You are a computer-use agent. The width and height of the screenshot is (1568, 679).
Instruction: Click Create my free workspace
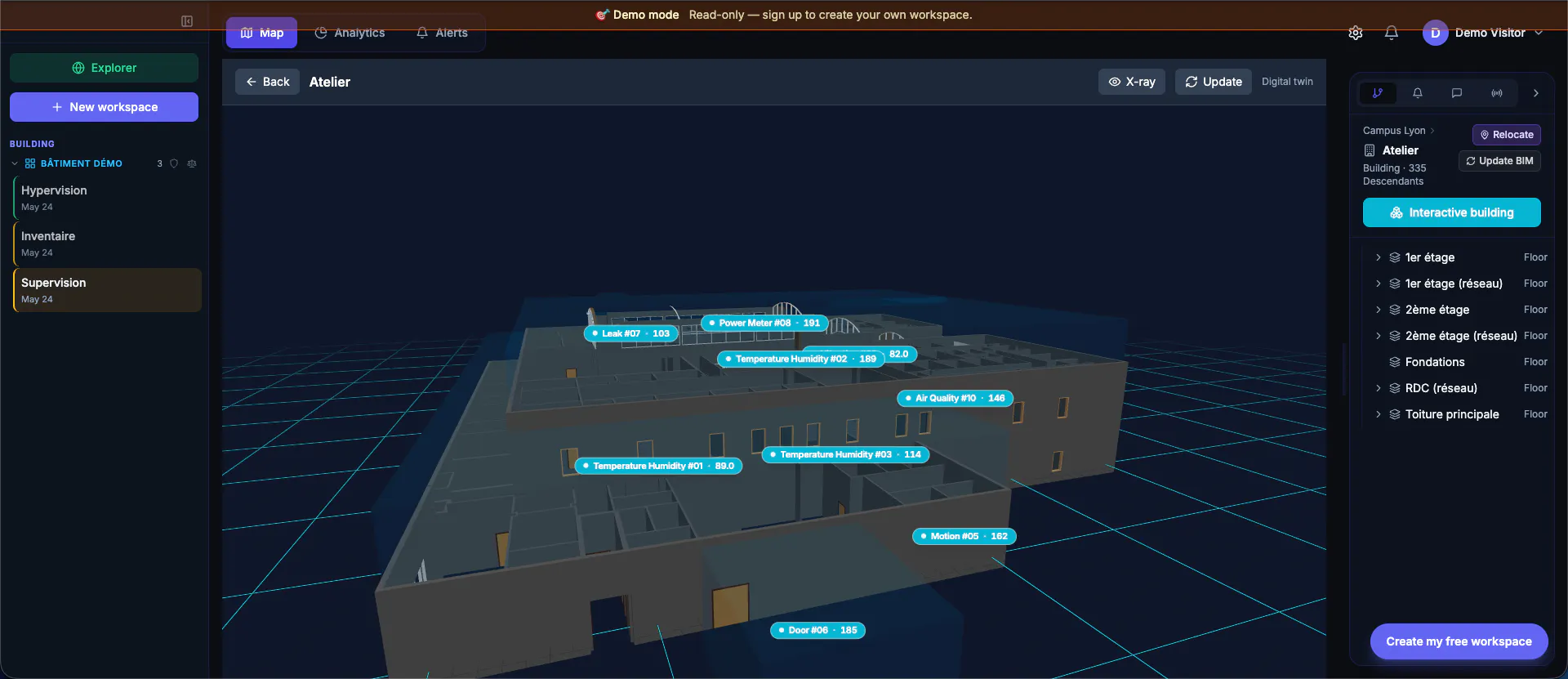[1459, 641]
